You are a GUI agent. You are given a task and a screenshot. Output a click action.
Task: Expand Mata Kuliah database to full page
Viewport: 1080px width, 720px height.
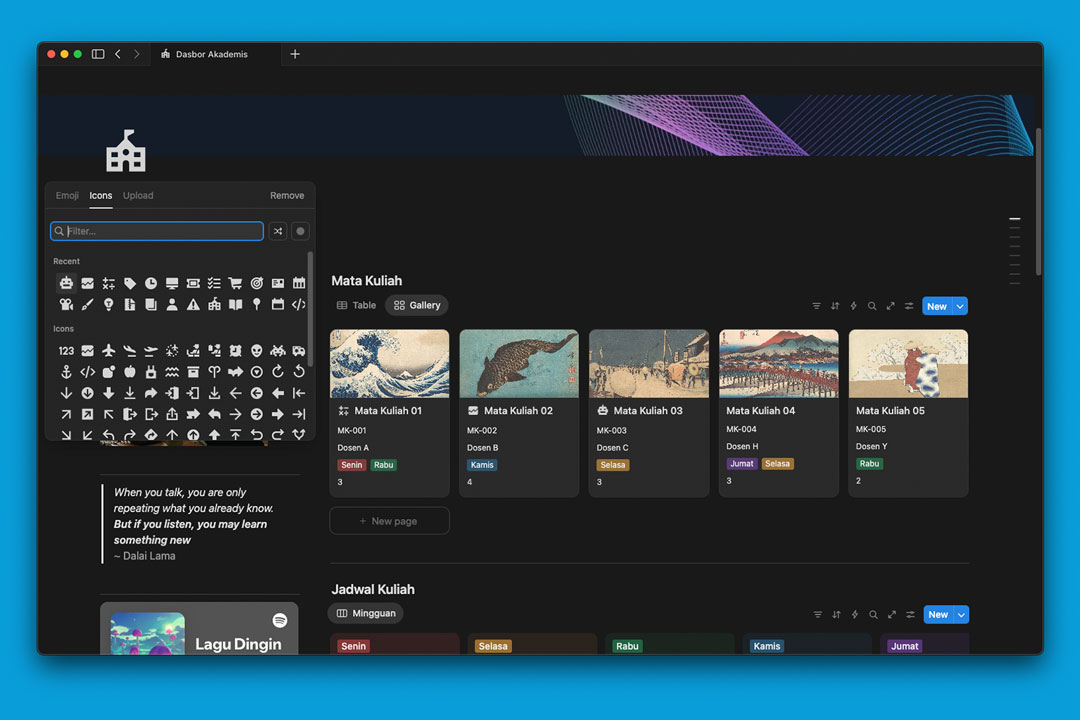891,306
